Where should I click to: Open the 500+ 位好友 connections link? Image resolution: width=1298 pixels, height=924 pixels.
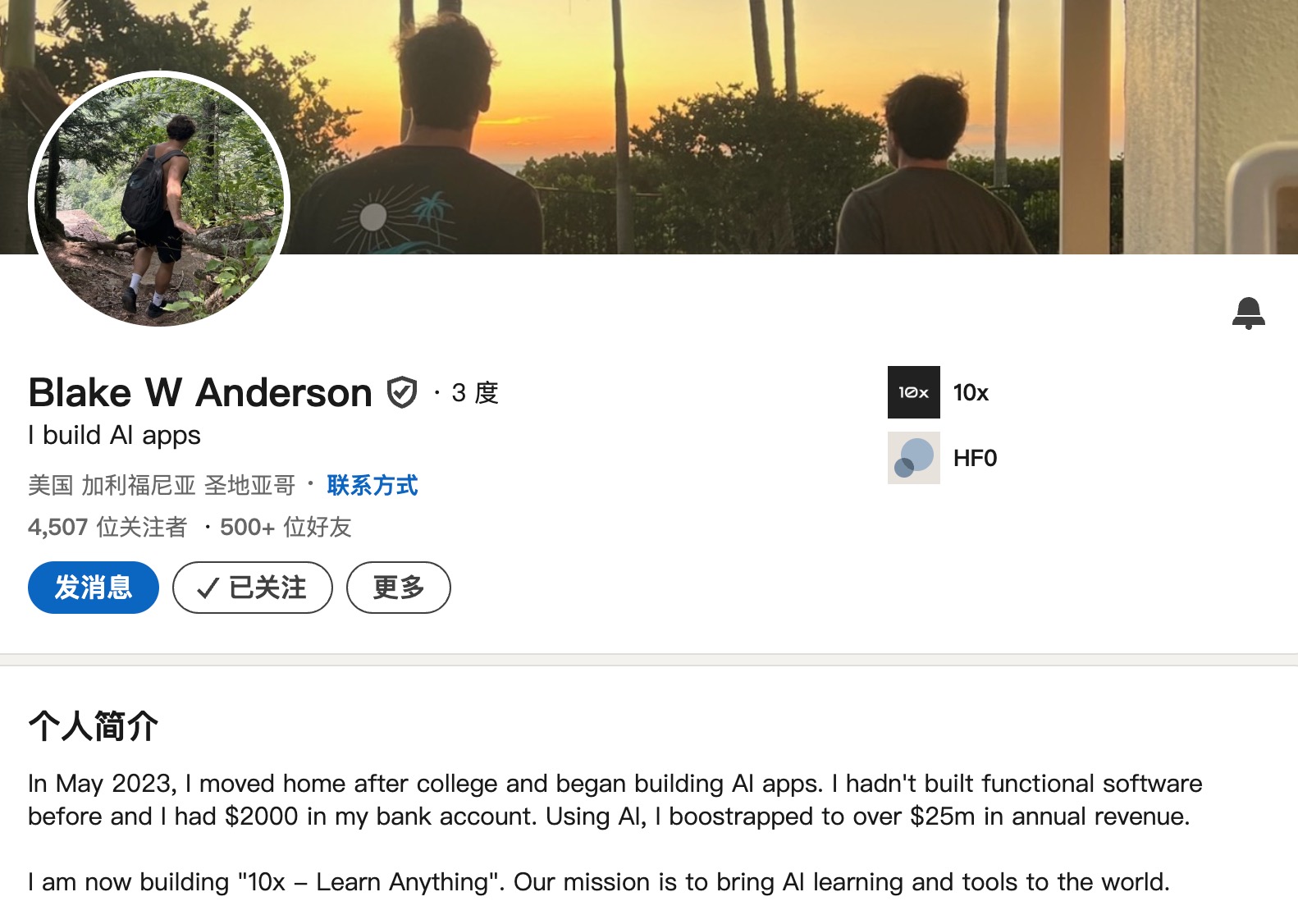tap(286, 527)
